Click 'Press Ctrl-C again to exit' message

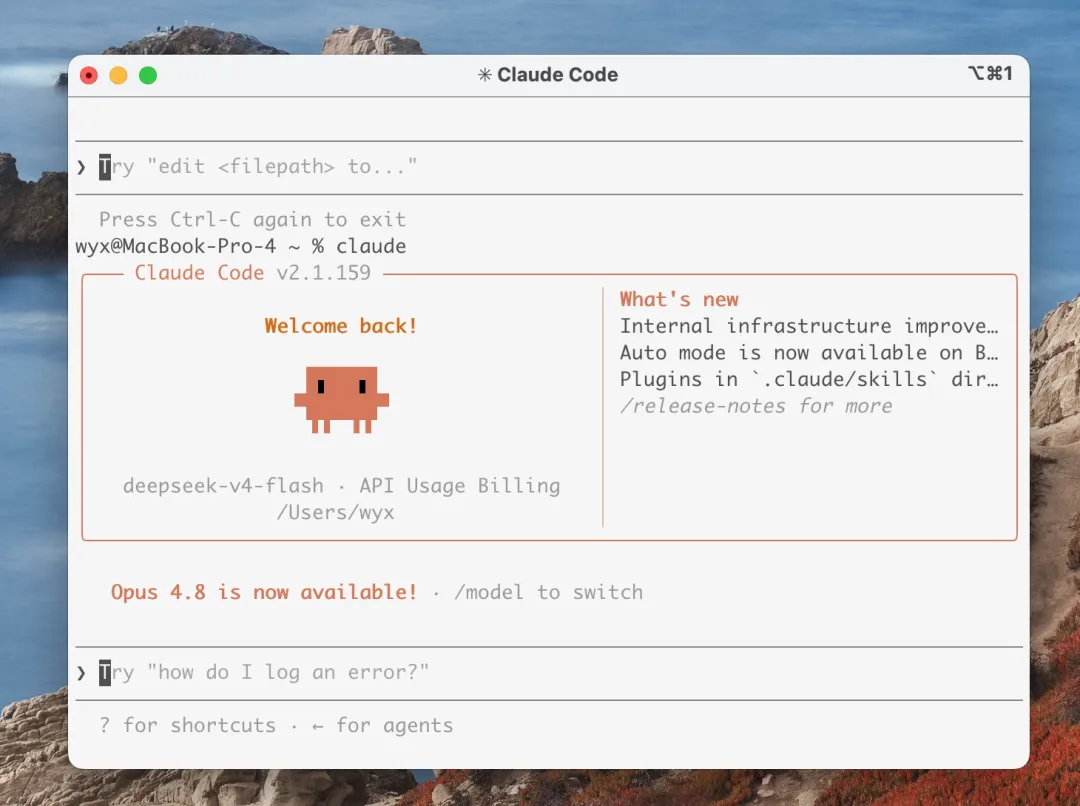[x=253, y=220]
